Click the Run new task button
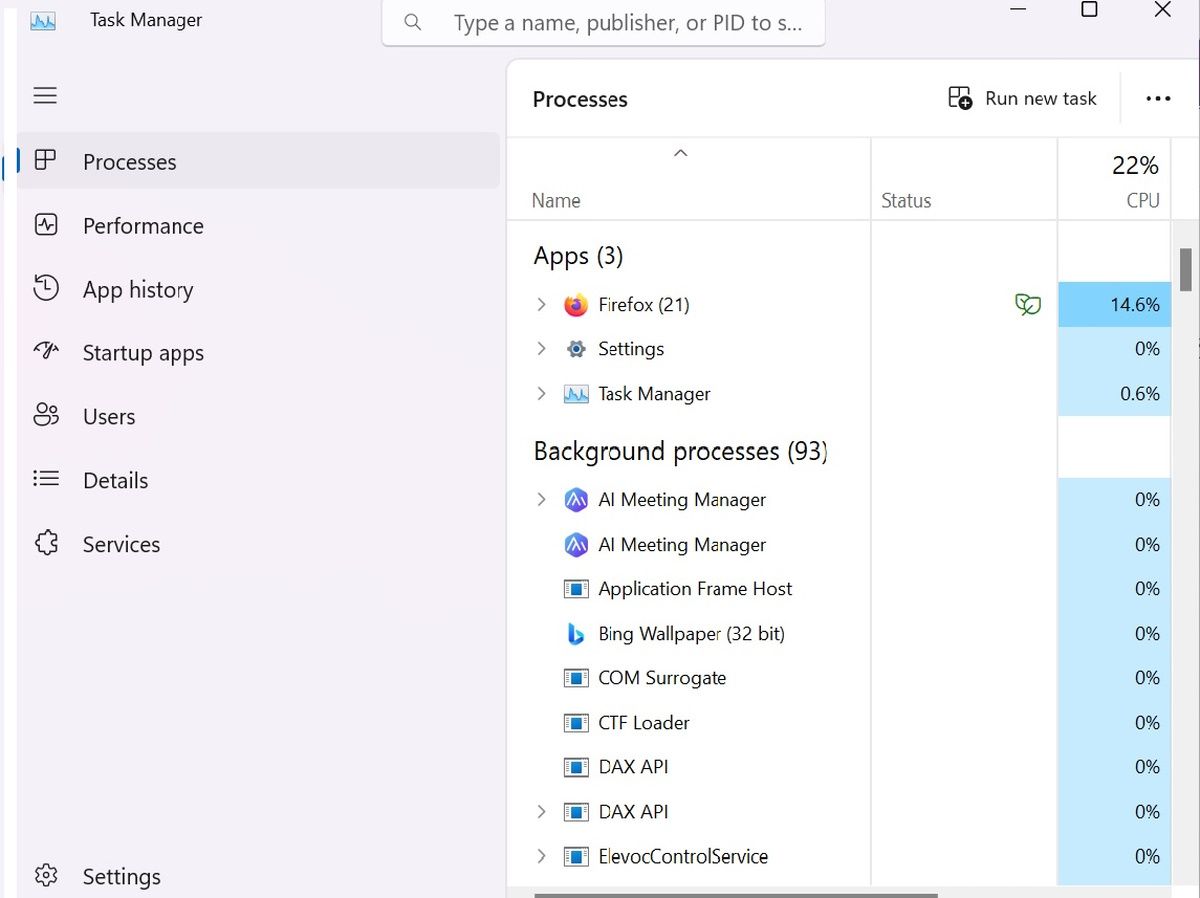Screen dimensions: 1200x898 coord(1022,98)
